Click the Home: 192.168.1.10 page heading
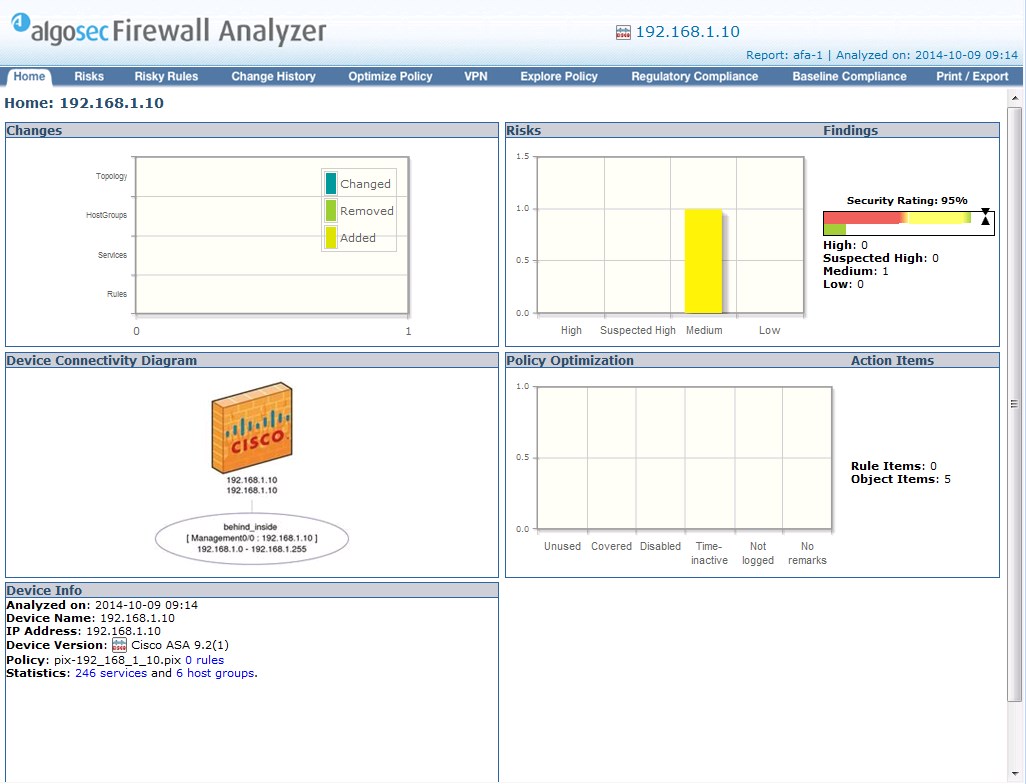1026x784 pixels. tap(84, 103)
